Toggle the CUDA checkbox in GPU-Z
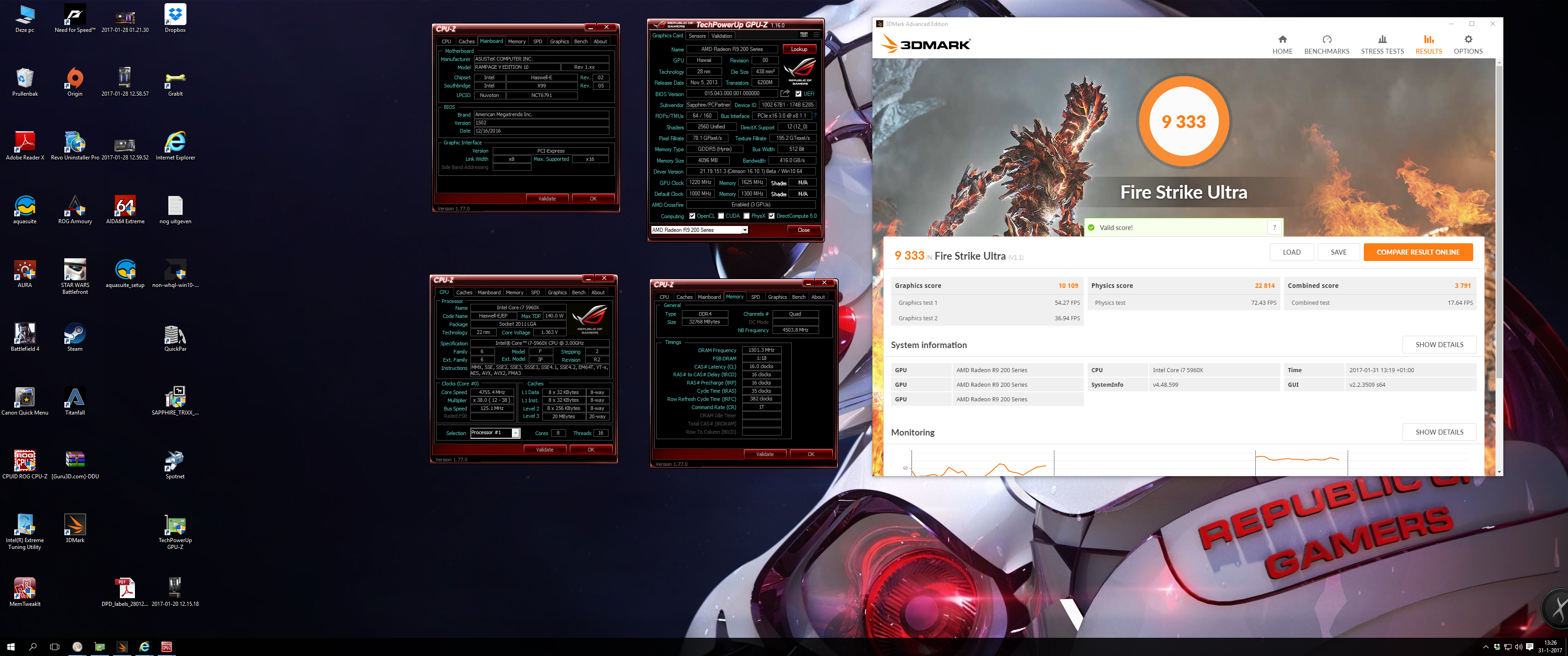Image resolution: width=1568 pixels, height=656 pixels. (721, 216)
